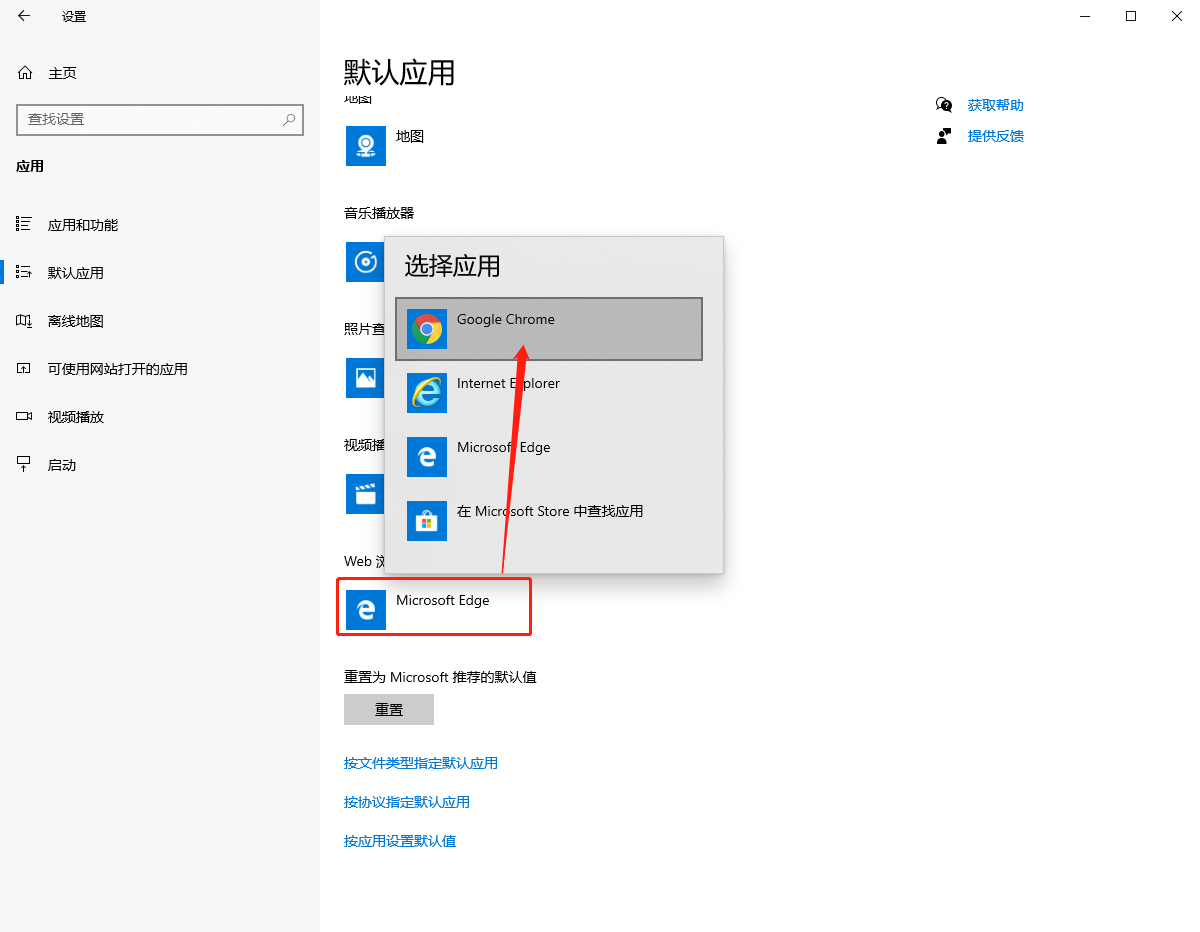Click the Google Chrome icon in chooser
The height and width of the screenshot is (932, 1200).
coord(427,329)
